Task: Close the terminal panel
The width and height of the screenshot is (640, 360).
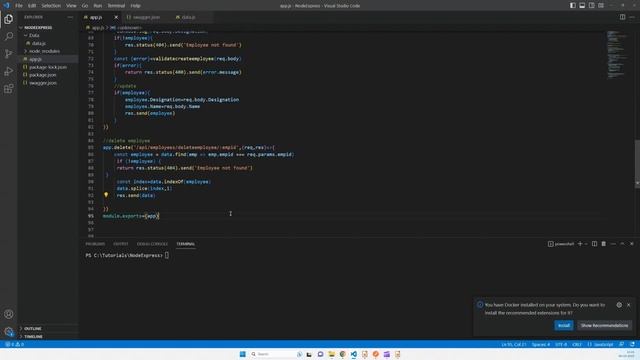Action: coord(632,244)
